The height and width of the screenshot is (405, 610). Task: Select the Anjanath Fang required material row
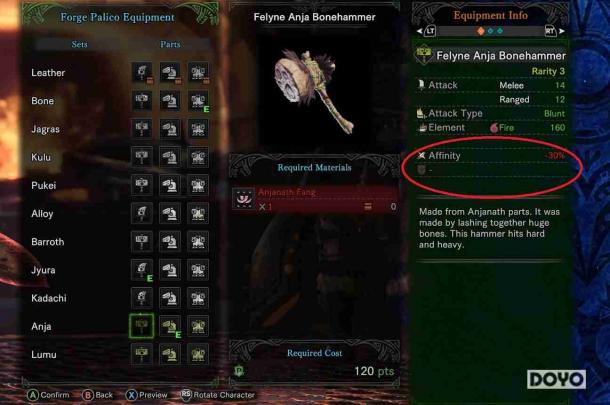click(x=315, y=199)
